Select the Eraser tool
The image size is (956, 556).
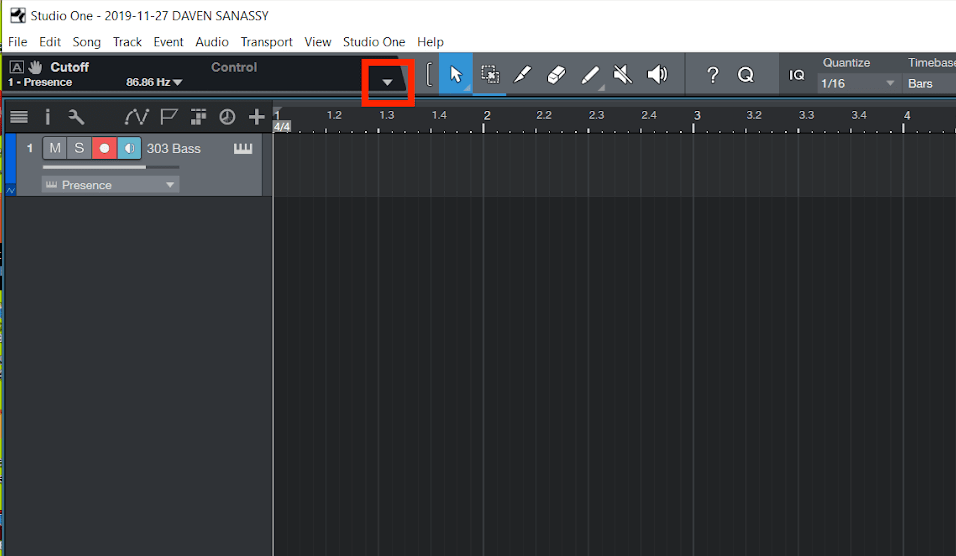pyautogui.click(x=556, y=74)
